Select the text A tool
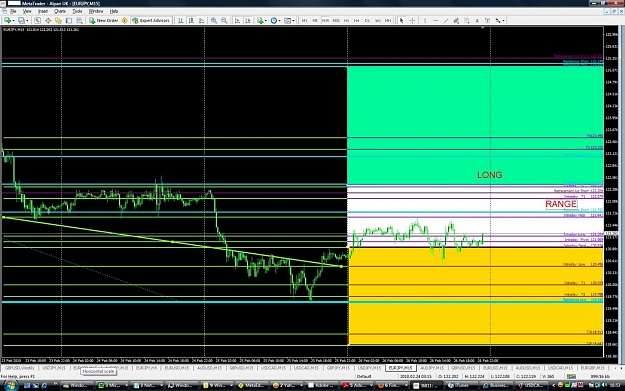The height and width of the screenshot is (391, 625). [x=477, y=20]
